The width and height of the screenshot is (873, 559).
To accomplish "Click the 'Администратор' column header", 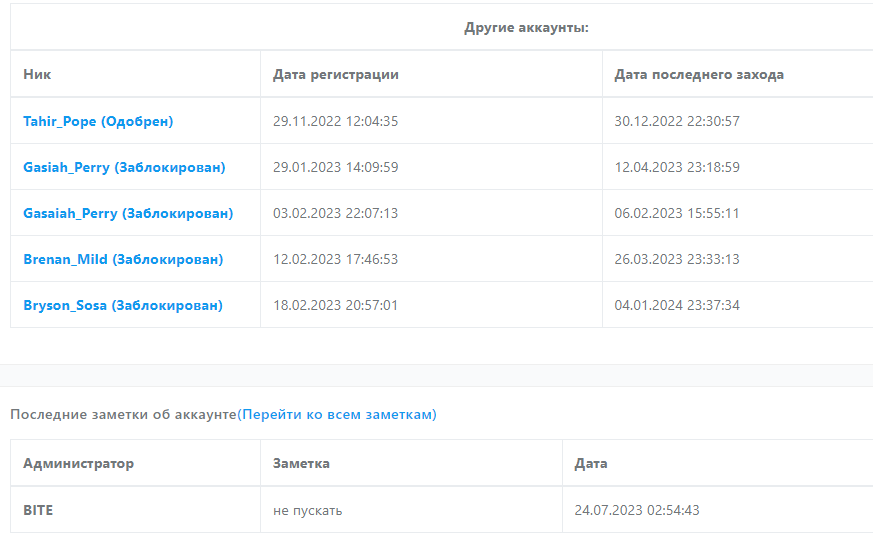I will point(78,463).
